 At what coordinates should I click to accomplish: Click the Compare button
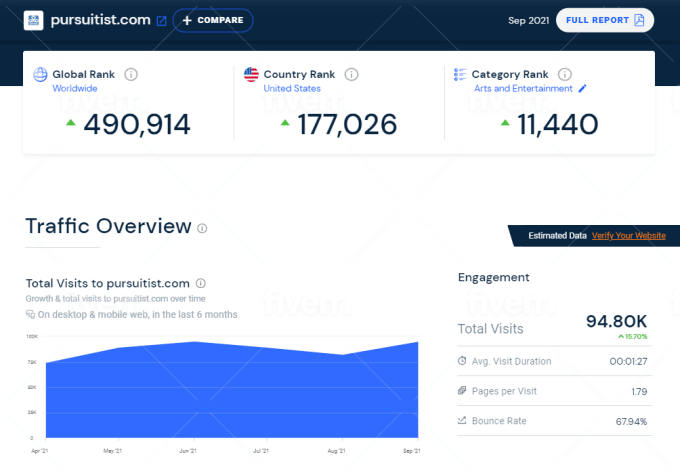pos(213,20)
